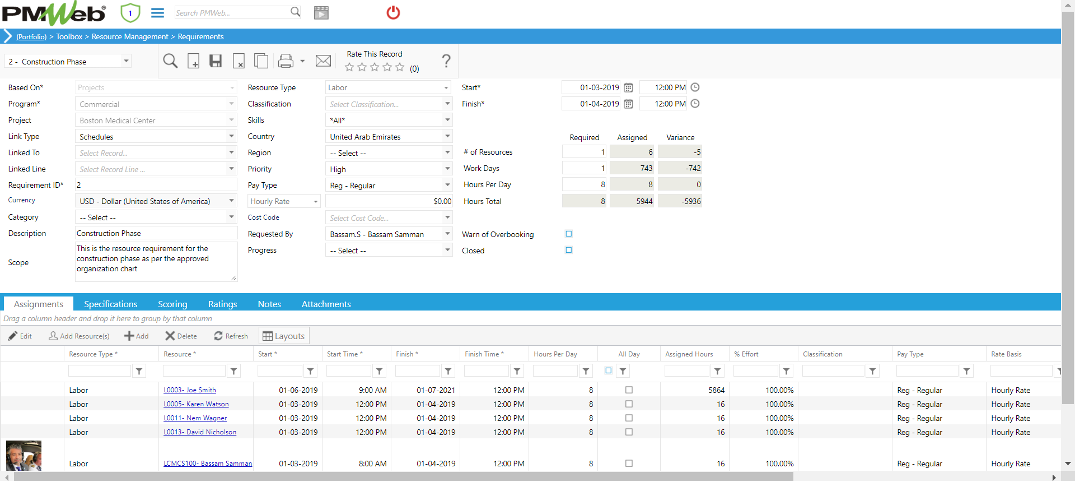Click the Email envelope icon

pyautogui.click(x=324, y=61)
